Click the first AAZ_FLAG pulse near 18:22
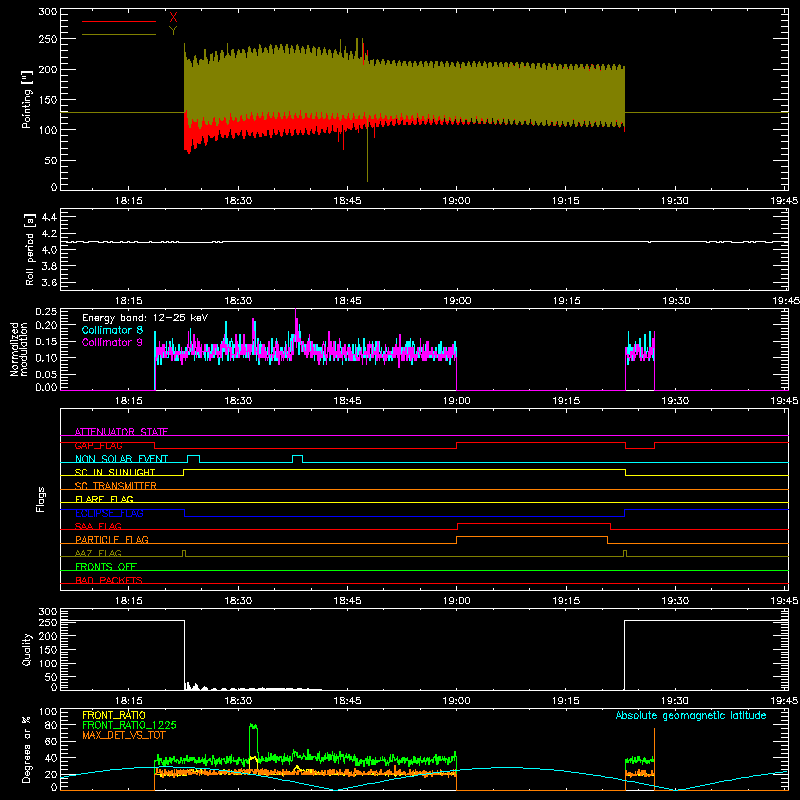 (x=184, y=553)
